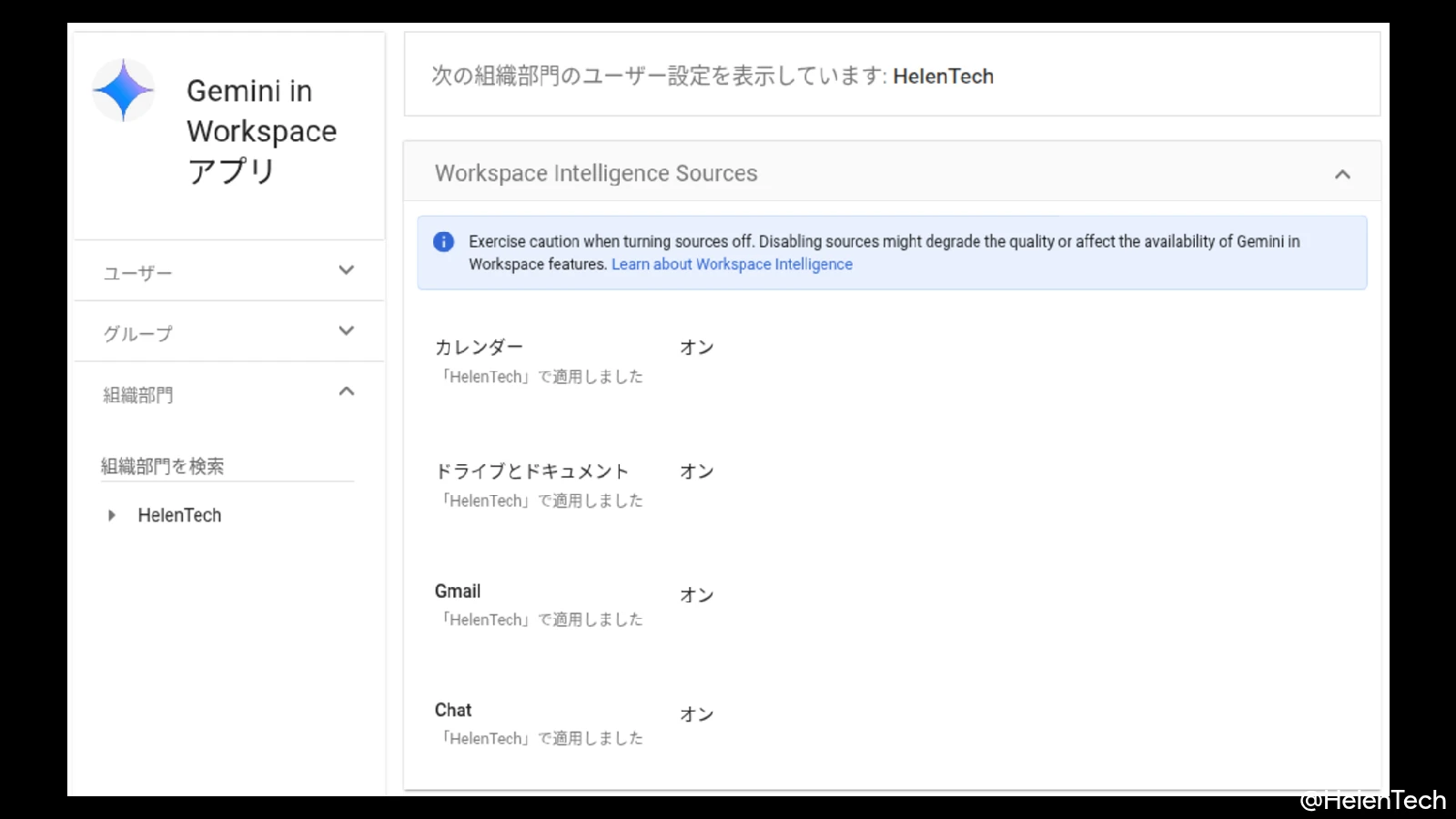Open the ドライブとドキュメント source setting
This screenshot has height=819, width=1456.
point(531,471)
